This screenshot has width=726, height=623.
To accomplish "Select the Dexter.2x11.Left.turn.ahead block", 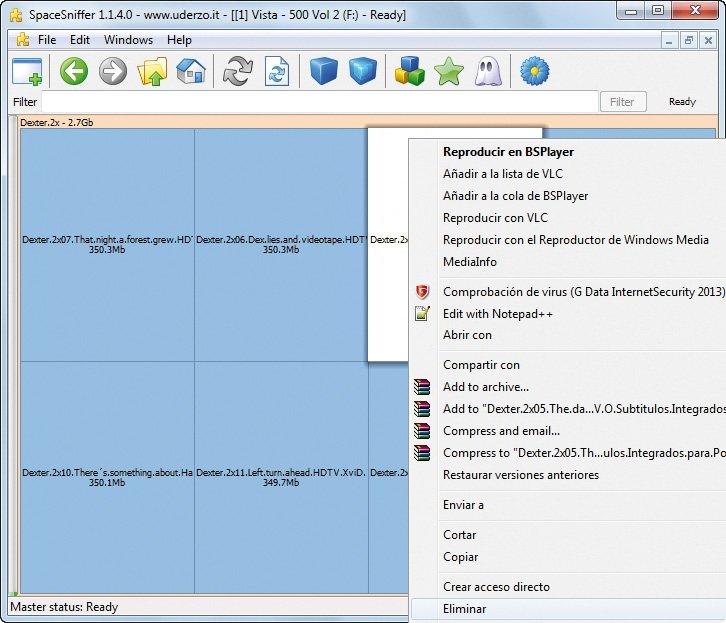I will [x=281, y=478].
